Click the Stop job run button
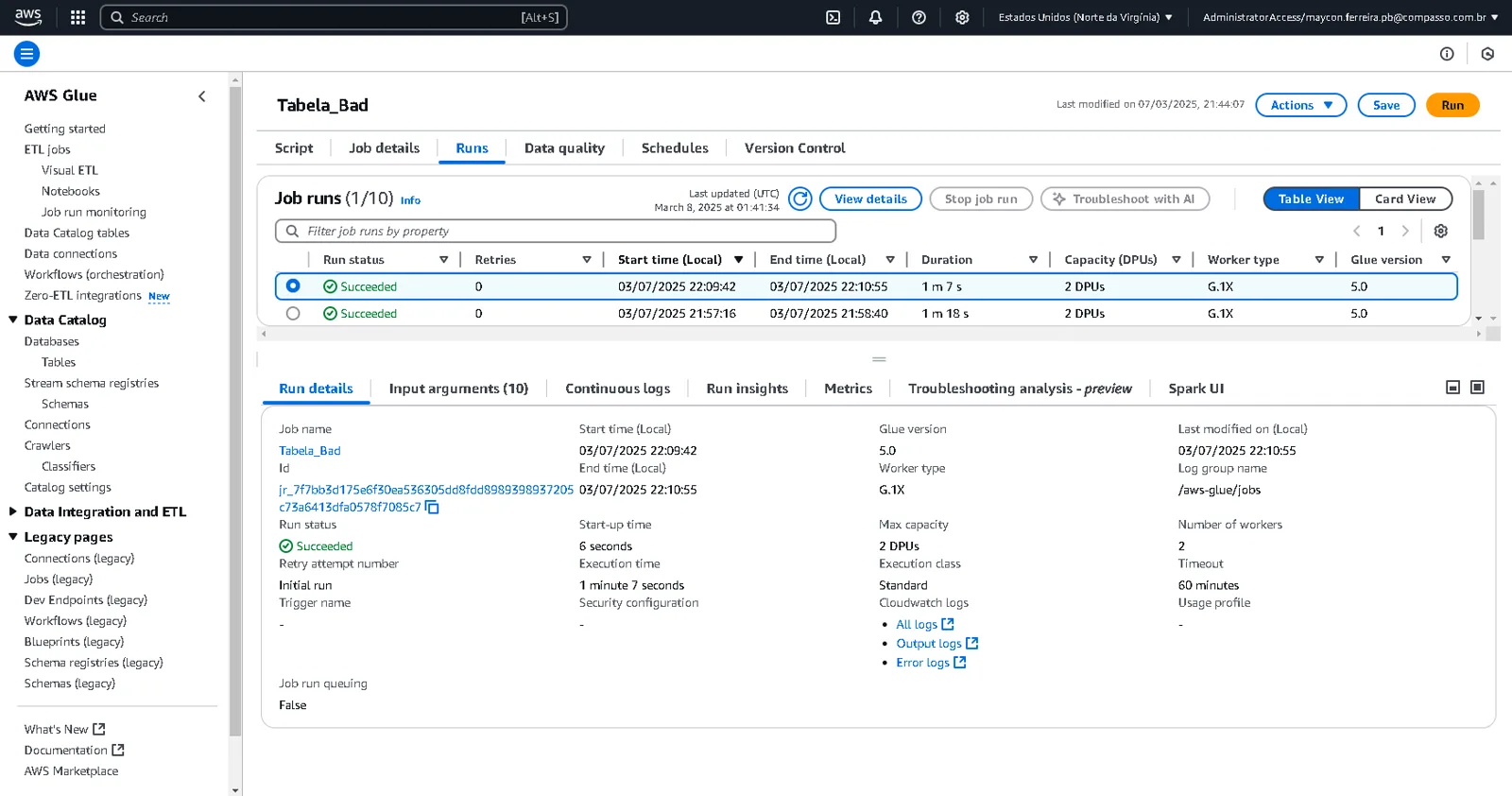 981,199
